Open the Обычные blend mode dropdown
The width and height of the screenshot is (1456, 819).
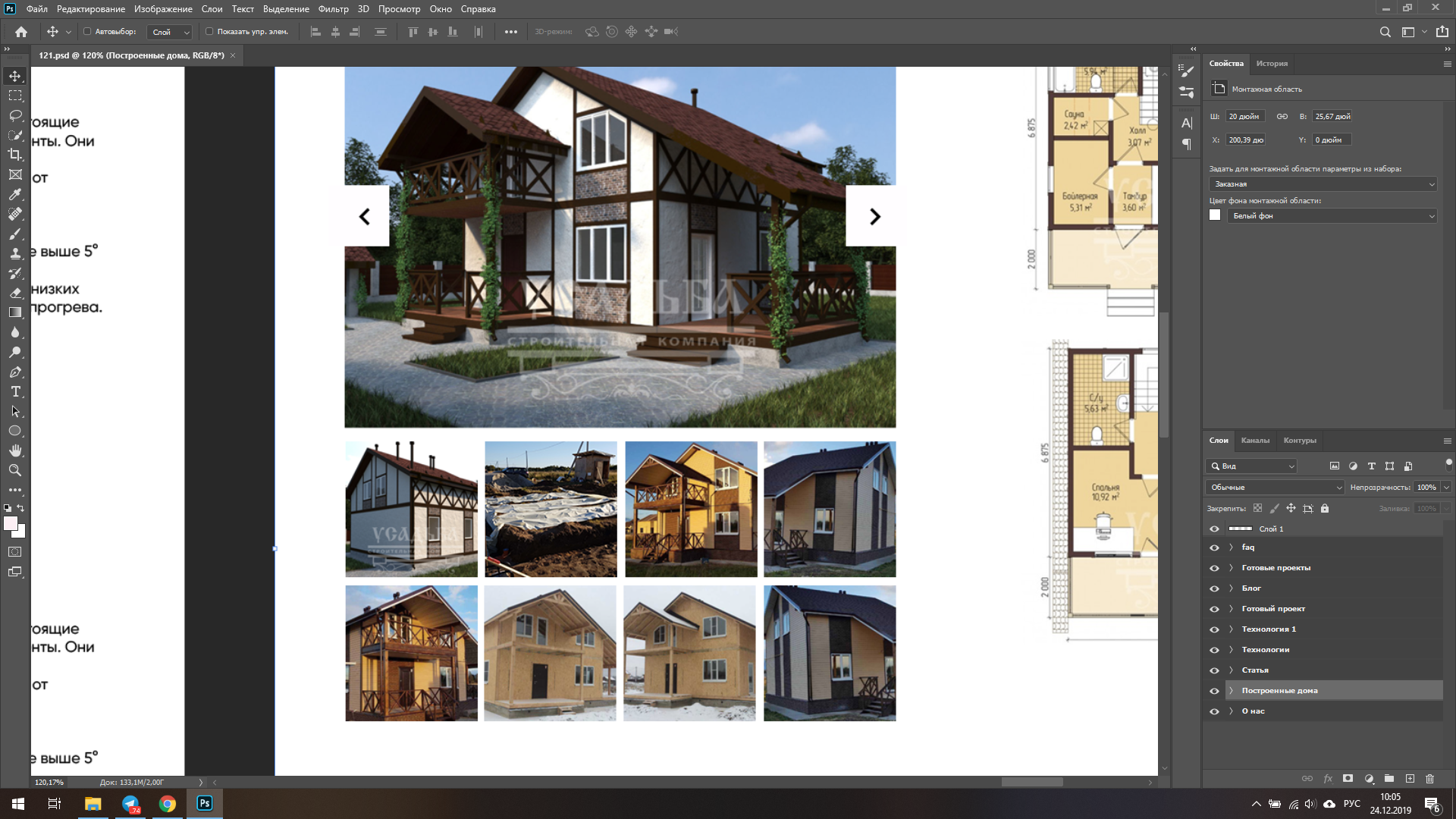point(1275,488)
